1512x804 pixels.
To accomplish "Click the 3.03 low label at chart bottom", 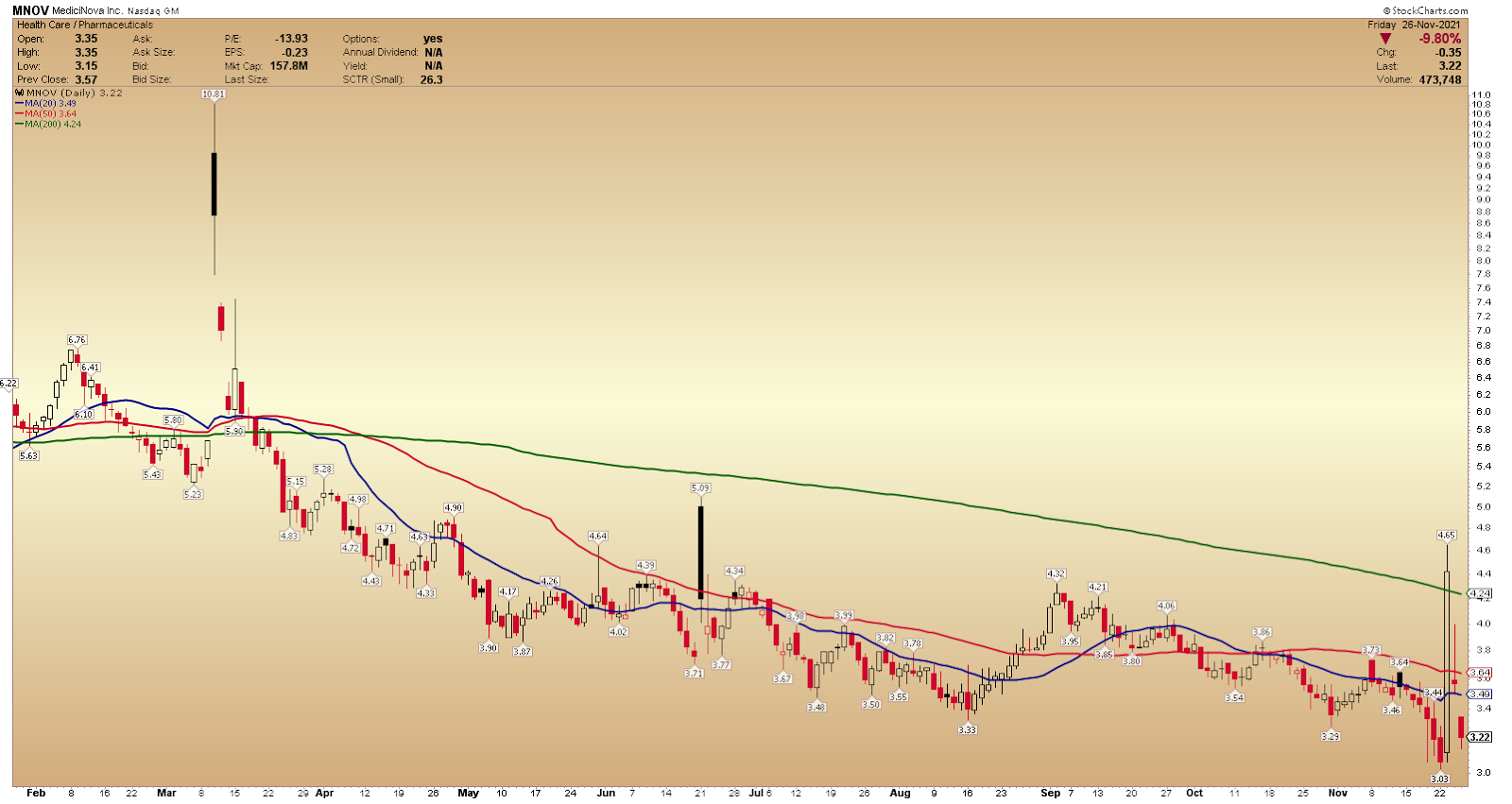I will (x=1439, y=778).
